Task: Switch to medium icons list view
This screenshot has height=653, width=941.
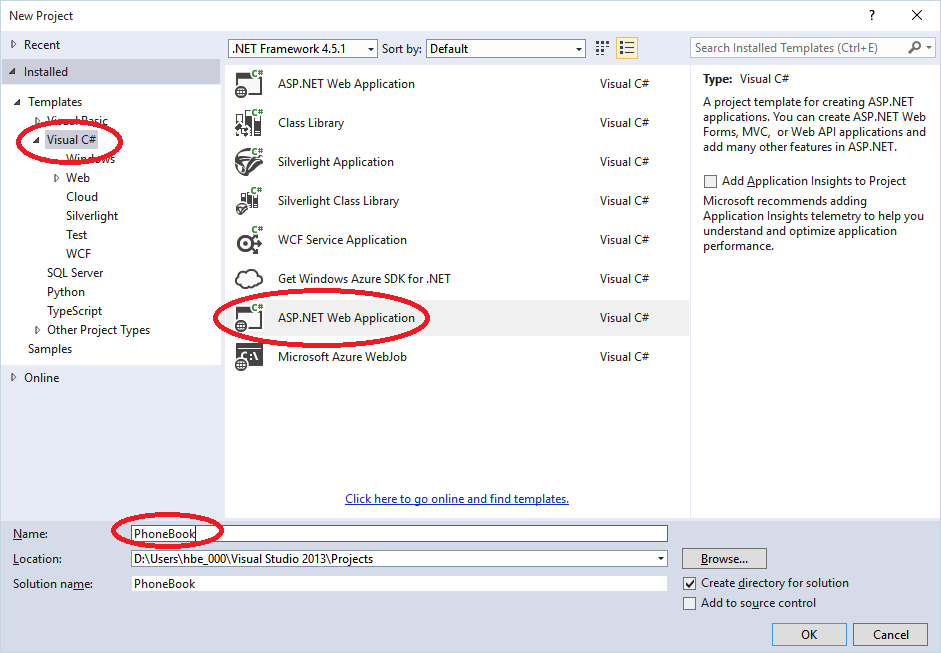Action: (627, 48)
